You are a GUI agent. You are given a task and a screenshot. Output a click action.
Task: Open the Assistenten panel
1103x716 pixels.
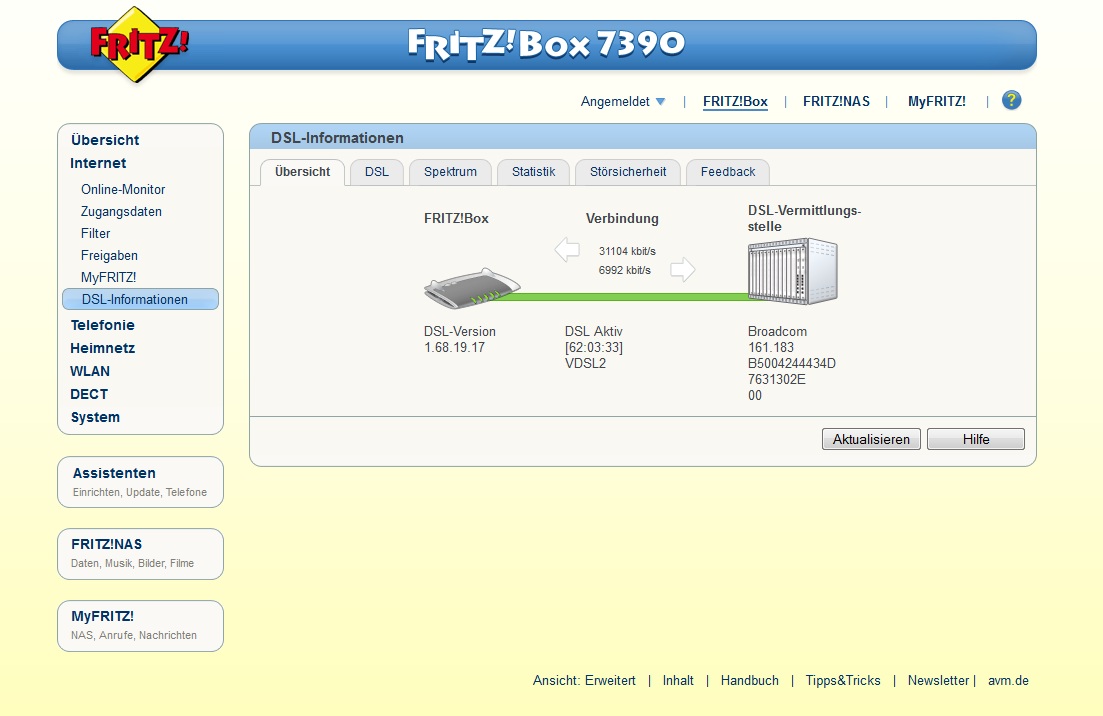pyautogui.click(x=140, y=482)
